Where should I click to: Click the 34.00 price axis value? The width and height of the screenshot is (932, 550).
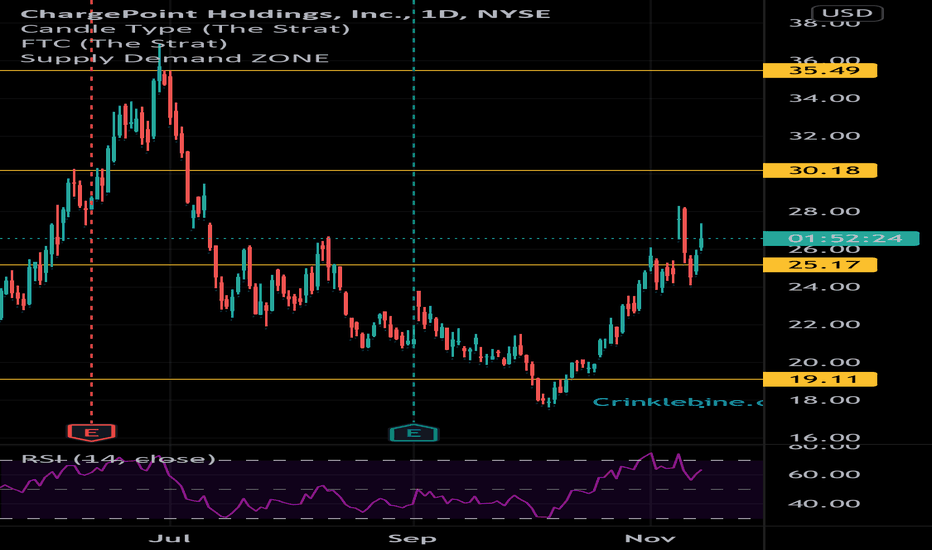(824, 98)
